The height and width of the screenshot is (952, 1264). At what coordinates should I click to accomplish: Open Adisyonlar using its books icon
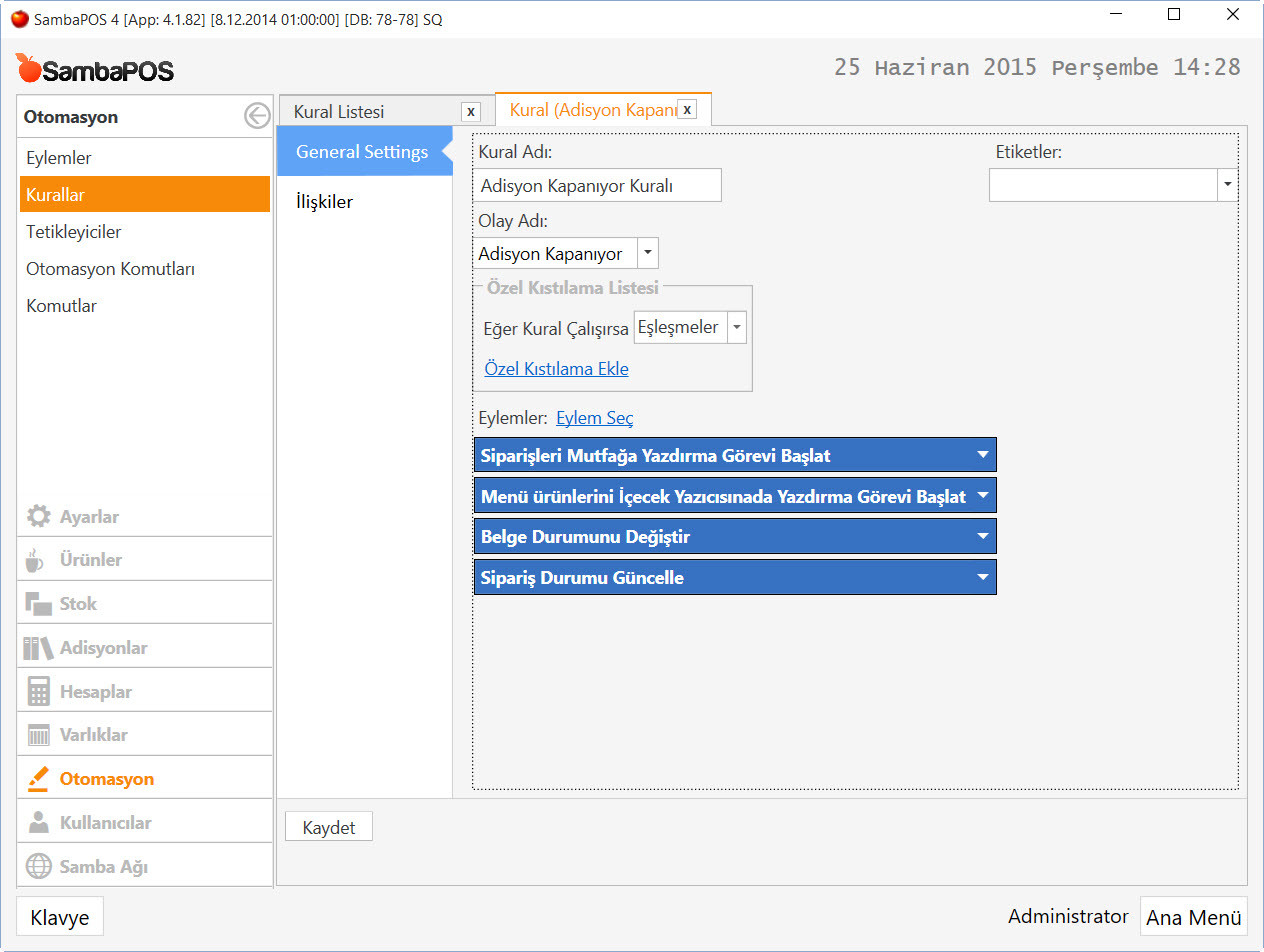click(x=38, y=648)
